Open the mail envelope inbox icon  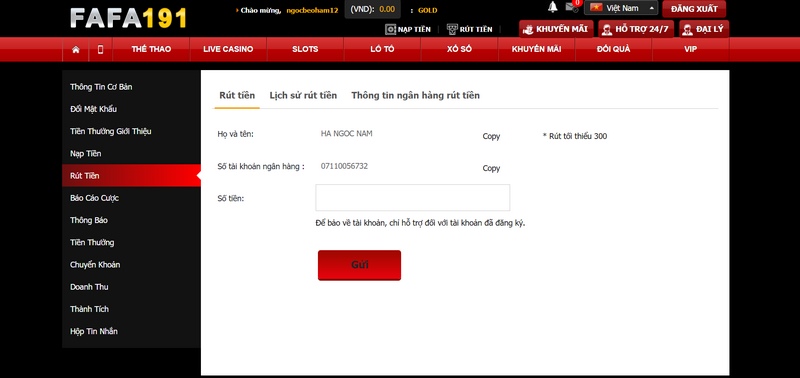coord(572,8)
